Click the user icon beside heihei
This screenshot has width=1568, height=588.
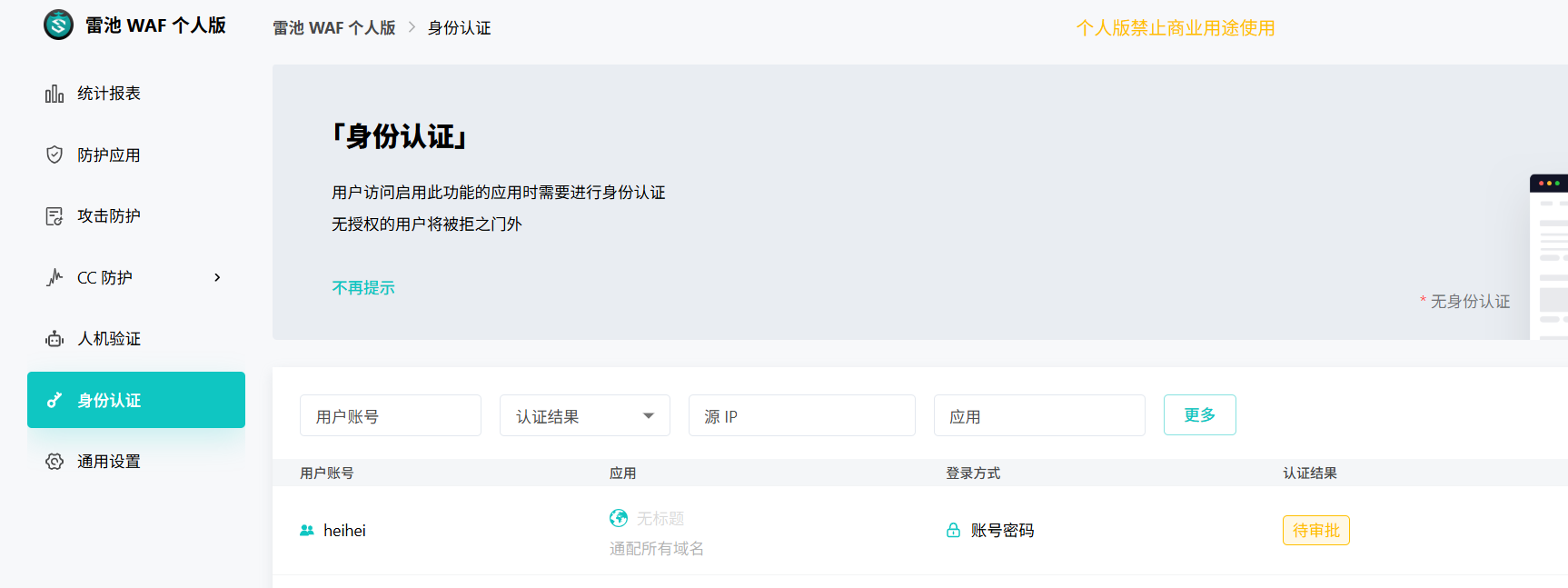[x=307, y=531]
